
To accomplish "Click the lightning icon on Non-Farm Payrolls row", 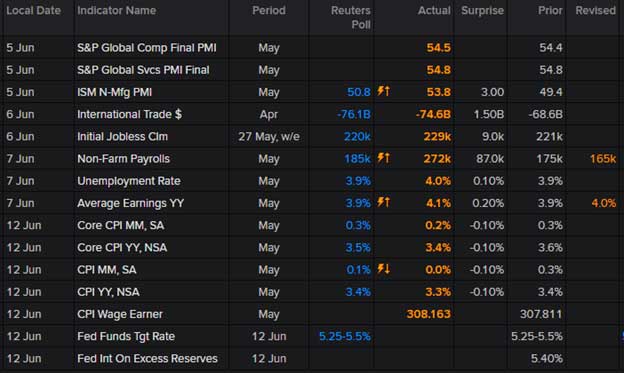I will pyautogui.click(x=383, y=158).
